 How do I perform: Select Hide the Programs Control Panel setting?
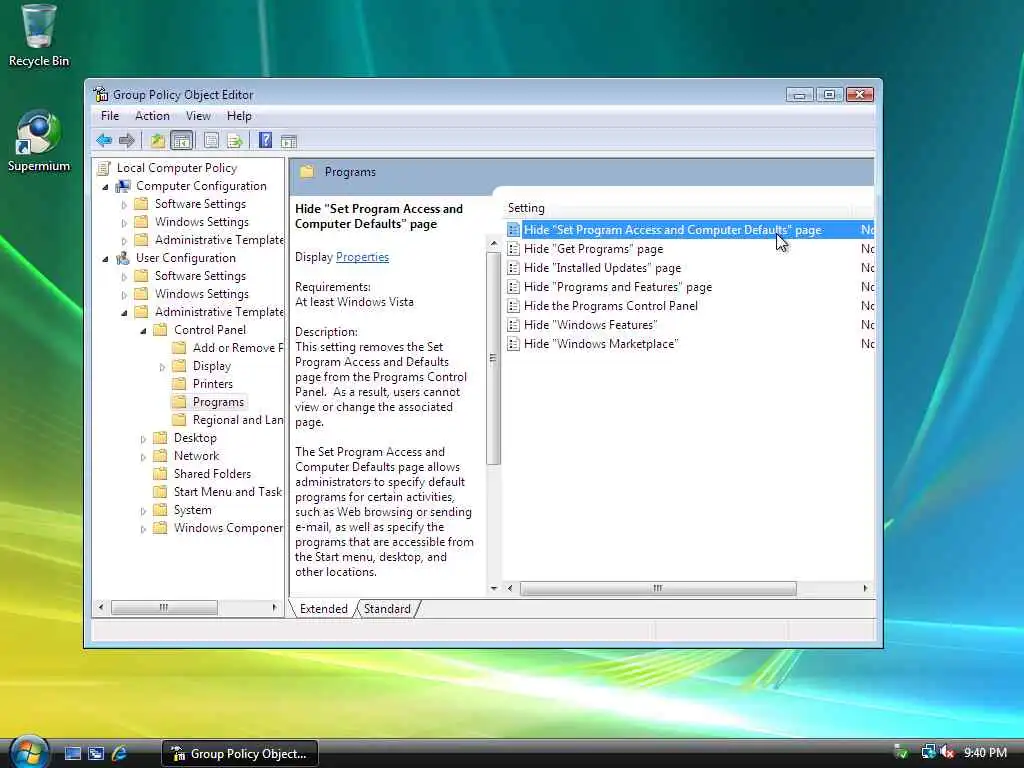[x=611, y=306]
